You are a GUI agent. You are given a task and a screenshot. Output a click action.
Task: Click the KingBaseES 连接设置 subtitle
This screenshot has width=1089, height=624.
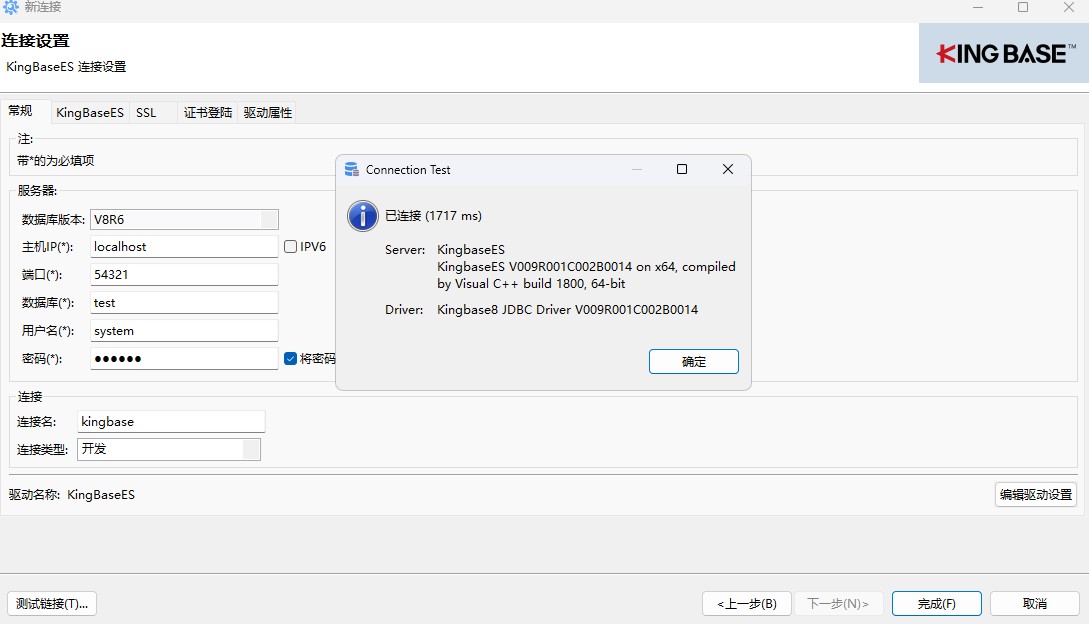click(x=66, y=67)
